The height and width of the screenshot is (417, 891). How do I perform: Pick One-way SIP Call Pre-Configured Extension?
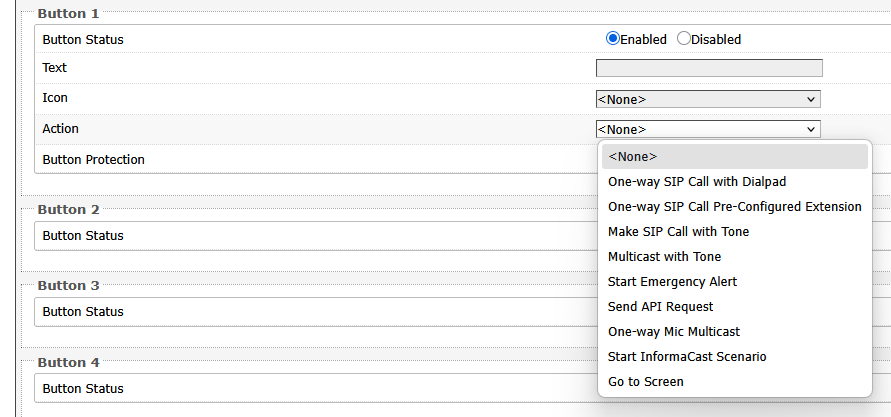tap(734, 207)
